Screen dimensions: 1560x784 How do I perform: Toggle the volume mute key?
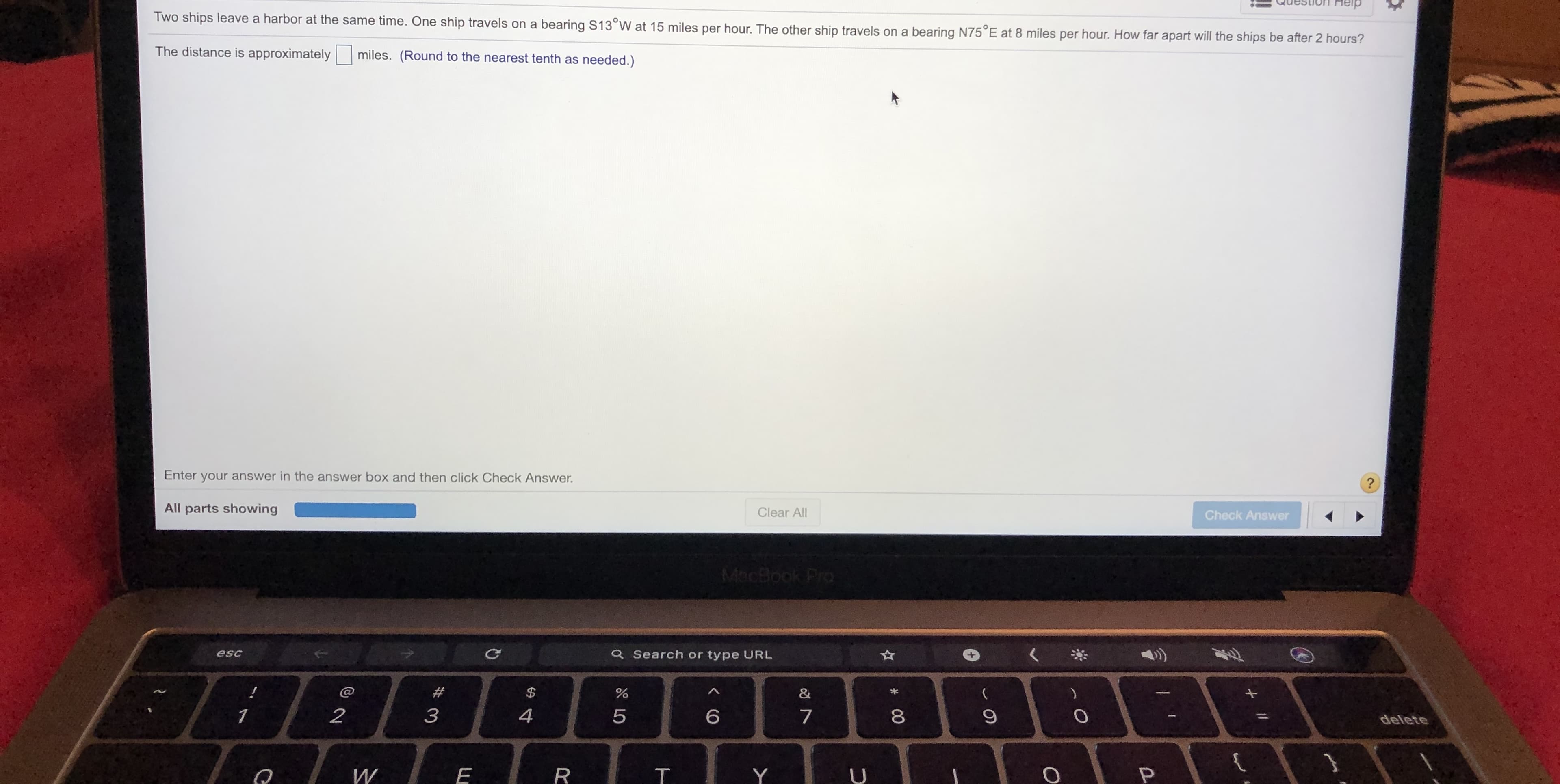click(1228, 655)
